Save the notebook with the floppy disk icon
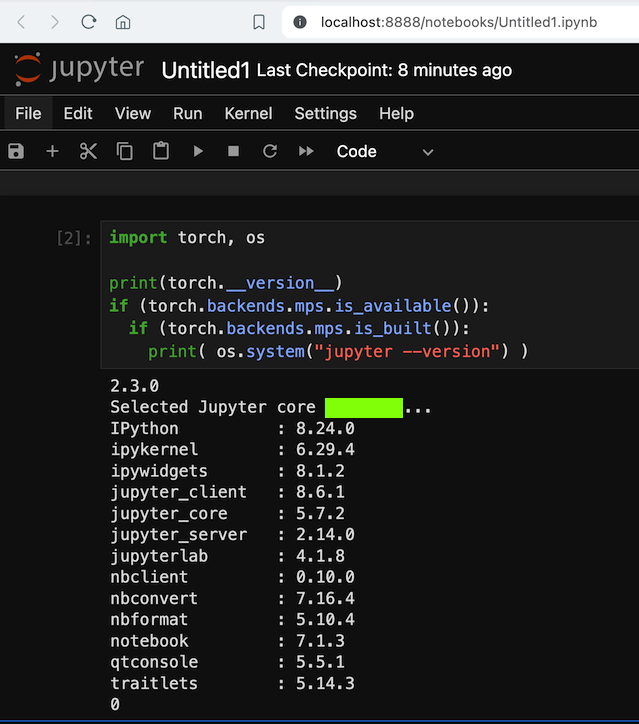The height and width of the screenshot is (724, 639). 16,151
